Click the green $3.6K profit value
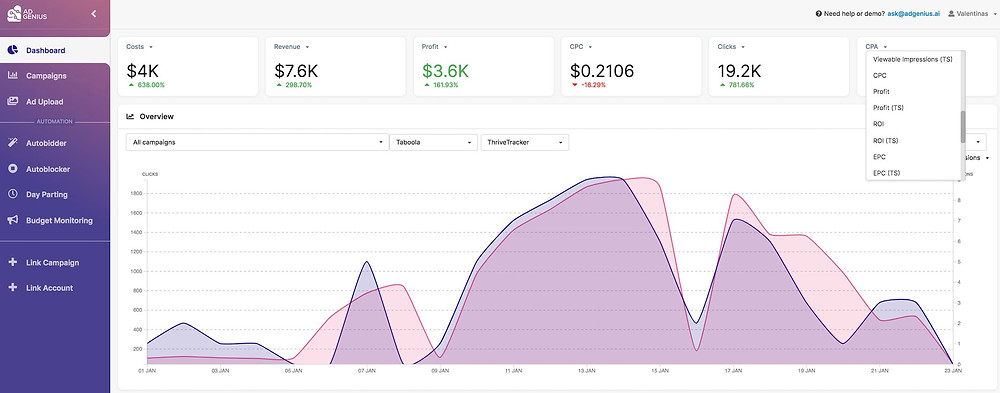Screen dimensions: 1000x393 click(x=445, y=71)
